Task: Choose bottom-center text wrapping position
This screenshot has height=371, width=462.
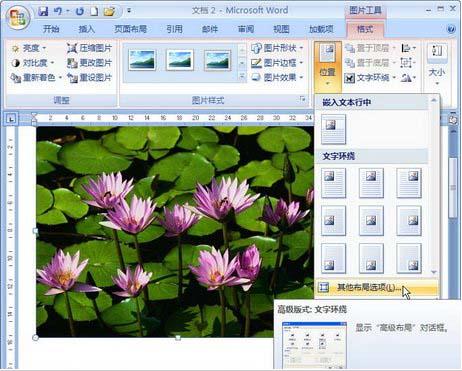Action: coord(371,258)
